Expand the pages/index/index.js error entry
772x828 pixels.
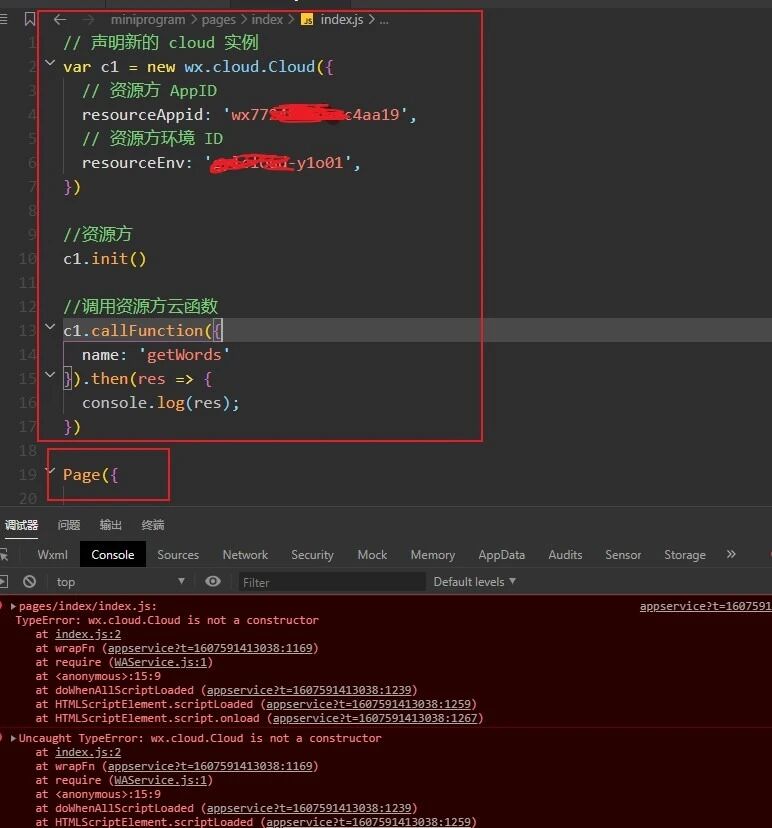point(13,606)
